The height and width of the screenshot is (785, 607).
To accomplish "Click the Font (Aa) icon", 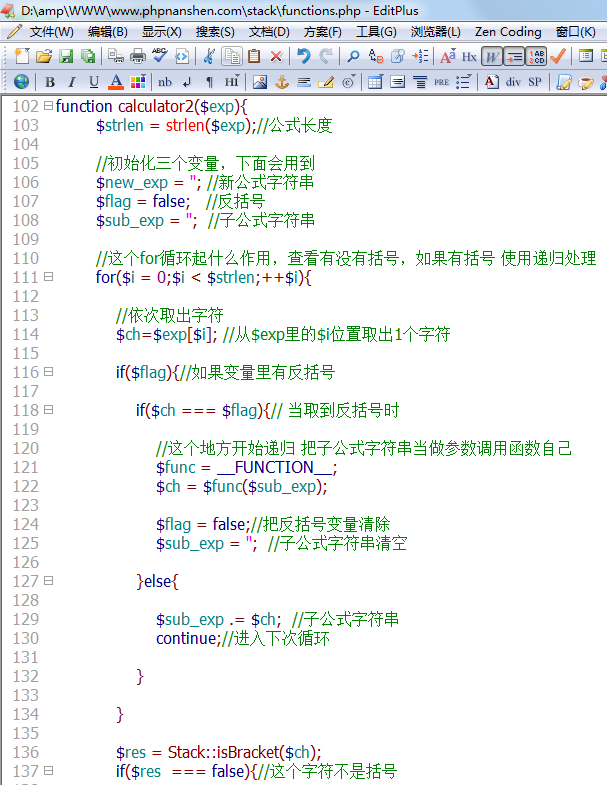I will (x=448, y=56).
